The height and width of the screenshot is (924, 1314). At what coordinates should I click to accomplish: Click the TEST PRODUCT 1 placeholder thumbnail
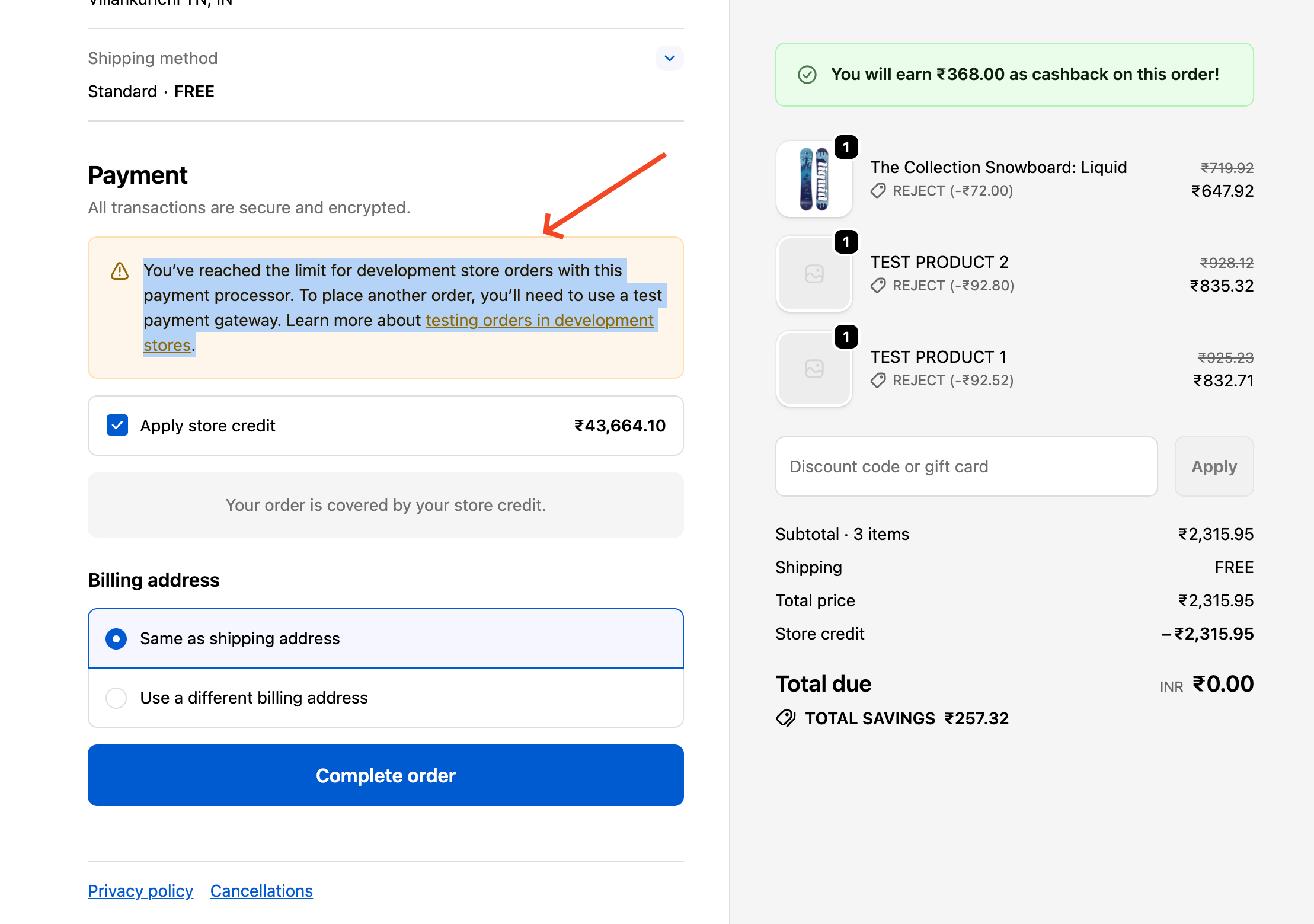pos(814,369)
